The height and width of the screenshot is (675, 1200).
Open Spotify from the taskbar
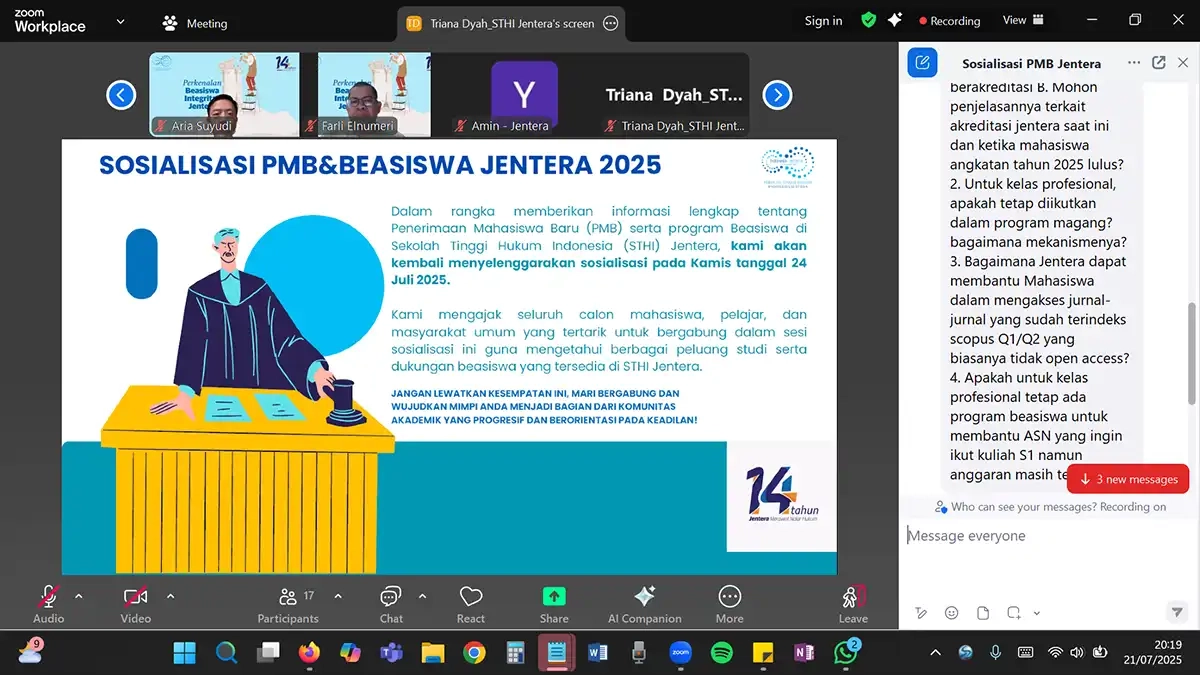tap(722, 652)
